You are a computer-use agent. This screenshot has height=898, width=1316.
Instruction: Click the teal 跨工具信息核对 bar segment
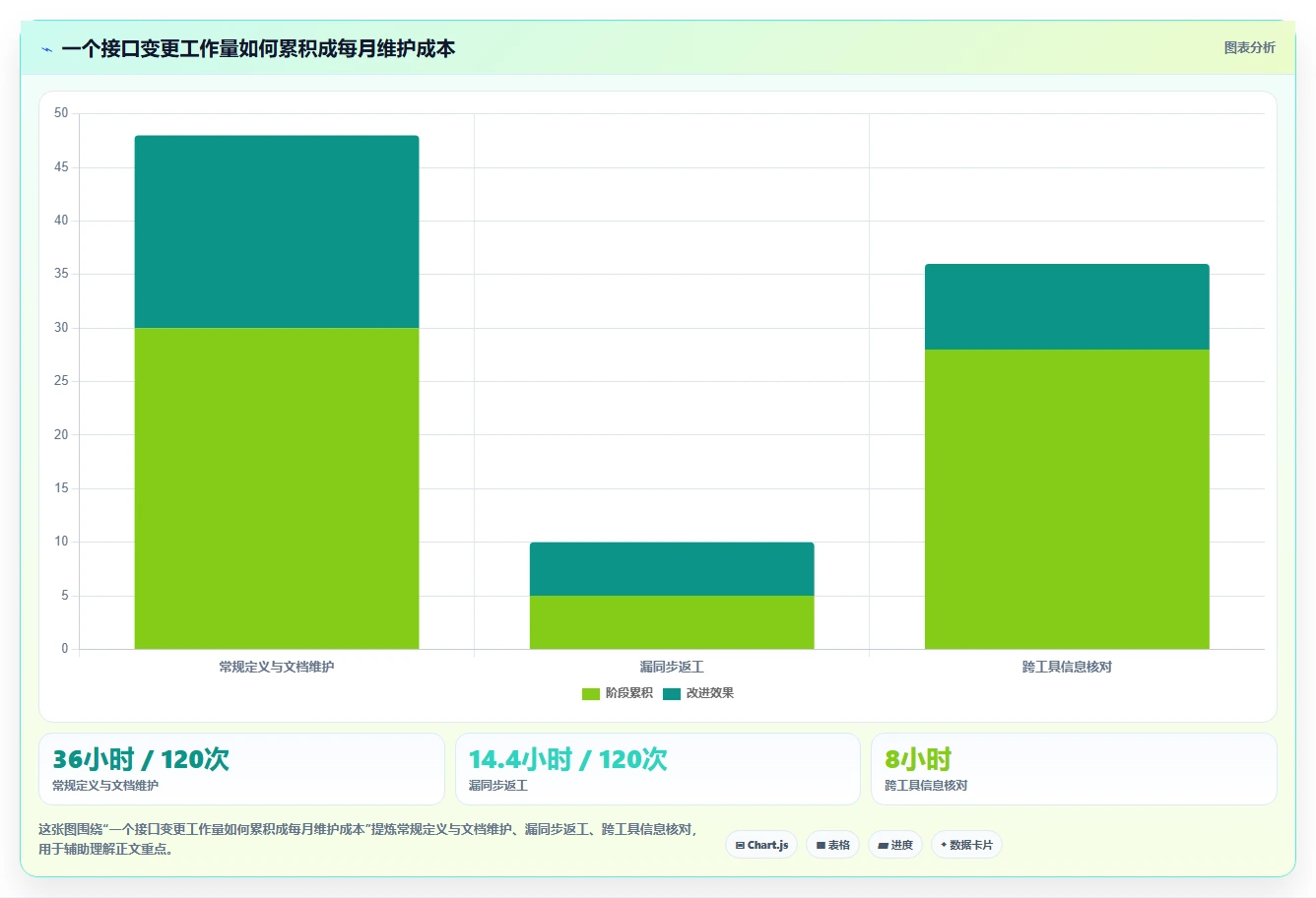[1067, 306]
